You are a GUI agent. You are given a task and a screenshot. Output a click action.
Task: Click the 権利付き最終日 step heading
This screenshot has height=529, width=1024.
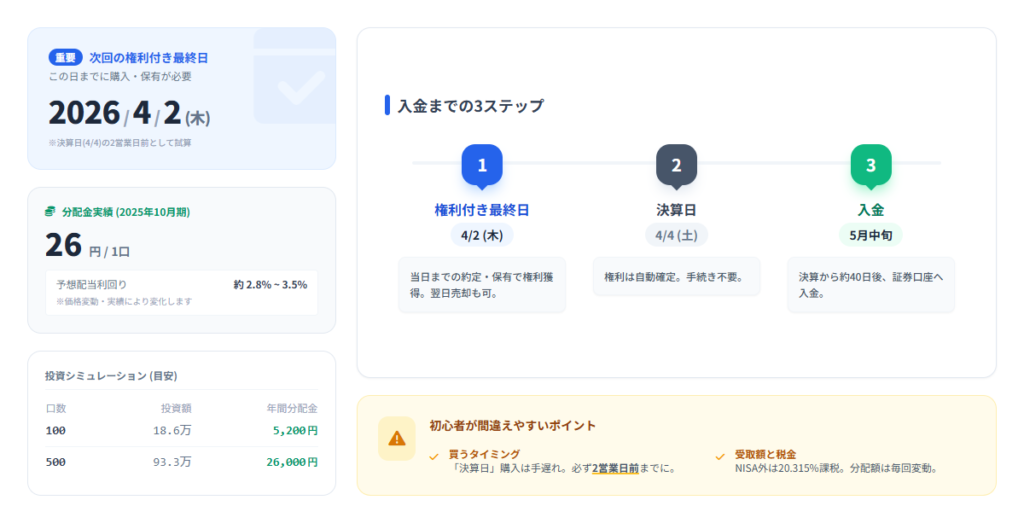pyautogui.click(x=482, y=210)
